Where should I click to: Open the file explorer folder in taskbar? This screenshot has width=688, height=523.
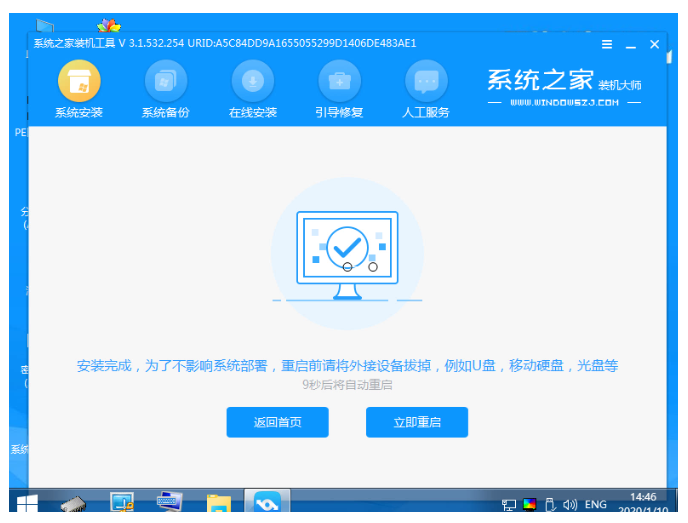tap(219, 504)
